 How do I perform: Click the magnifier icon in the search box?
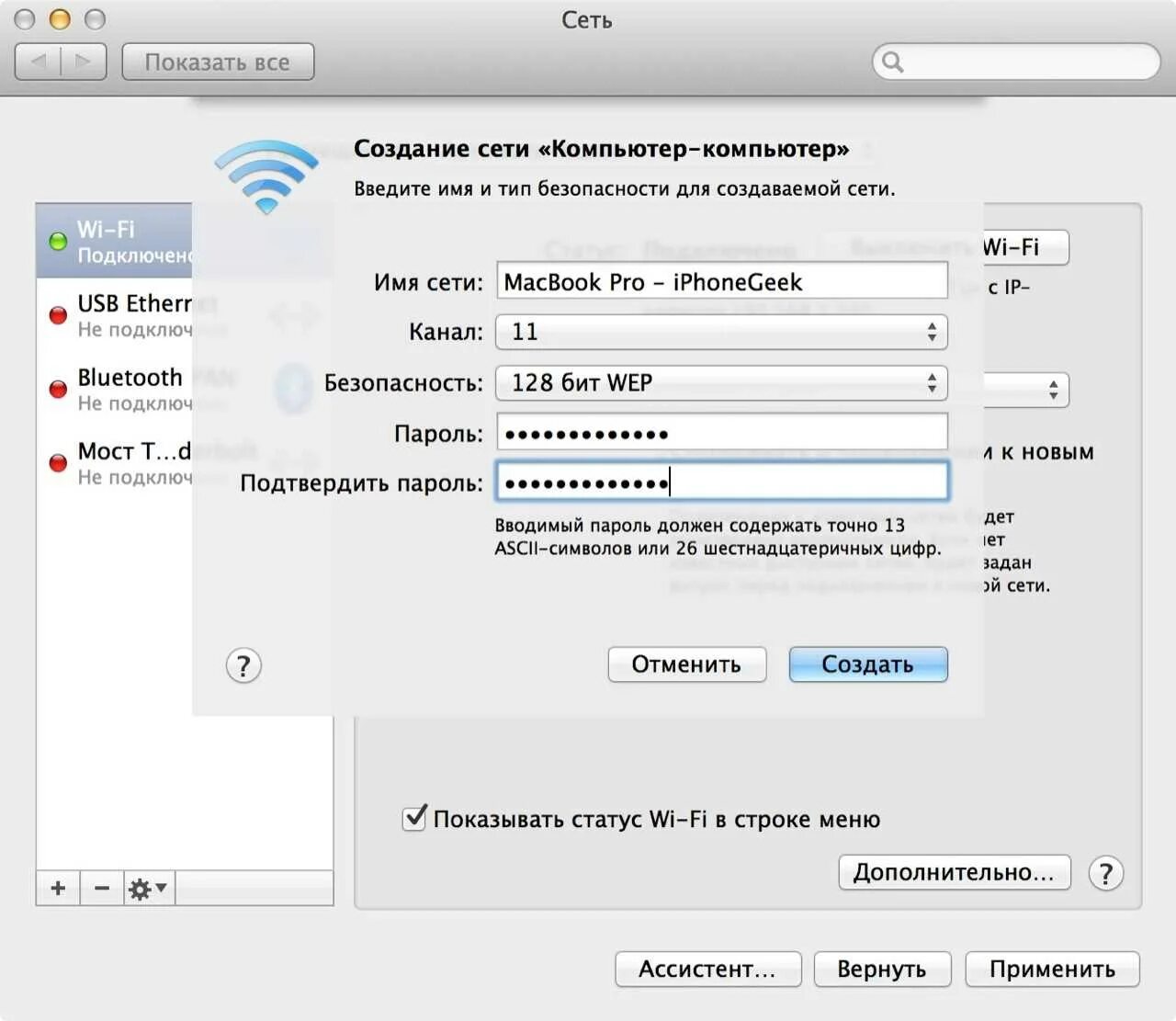coord(892,62)
